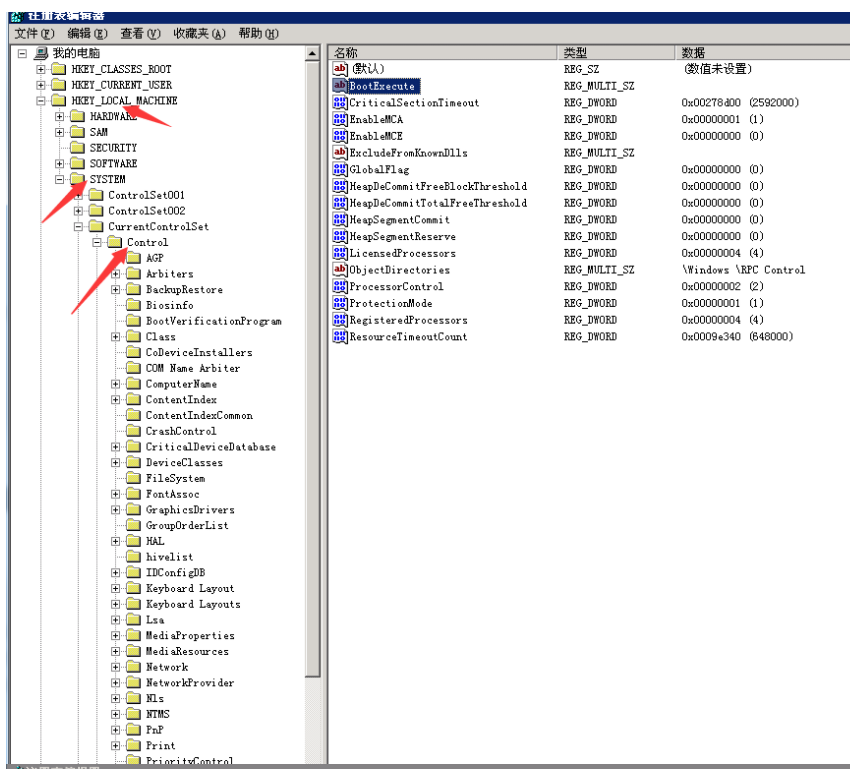
Task: Select the ExcludeFromKnownDlls string icon
Action: tap(340, 153)
